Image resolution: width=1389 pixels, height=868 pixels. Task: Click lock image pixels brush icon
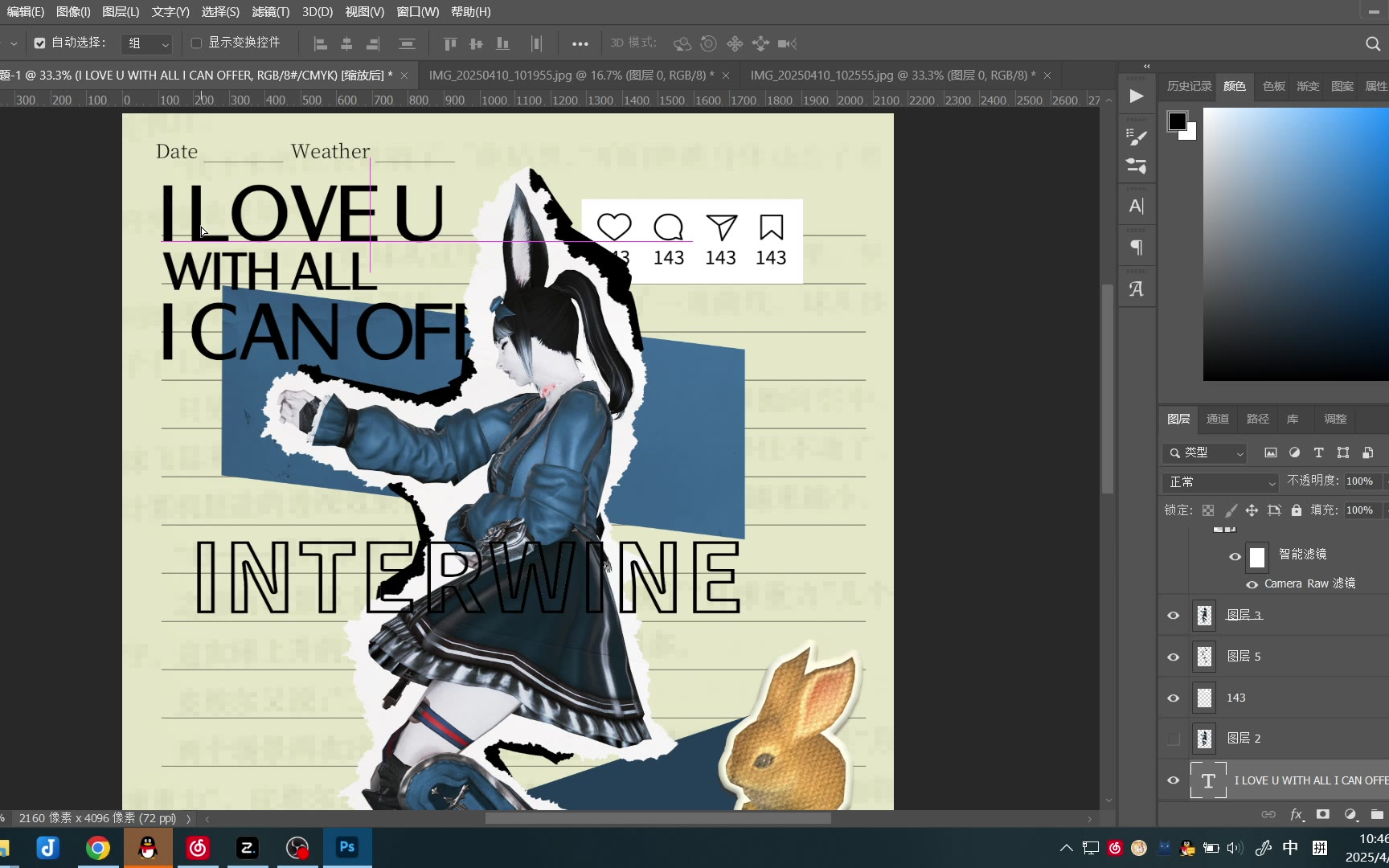click(1231, 510)
